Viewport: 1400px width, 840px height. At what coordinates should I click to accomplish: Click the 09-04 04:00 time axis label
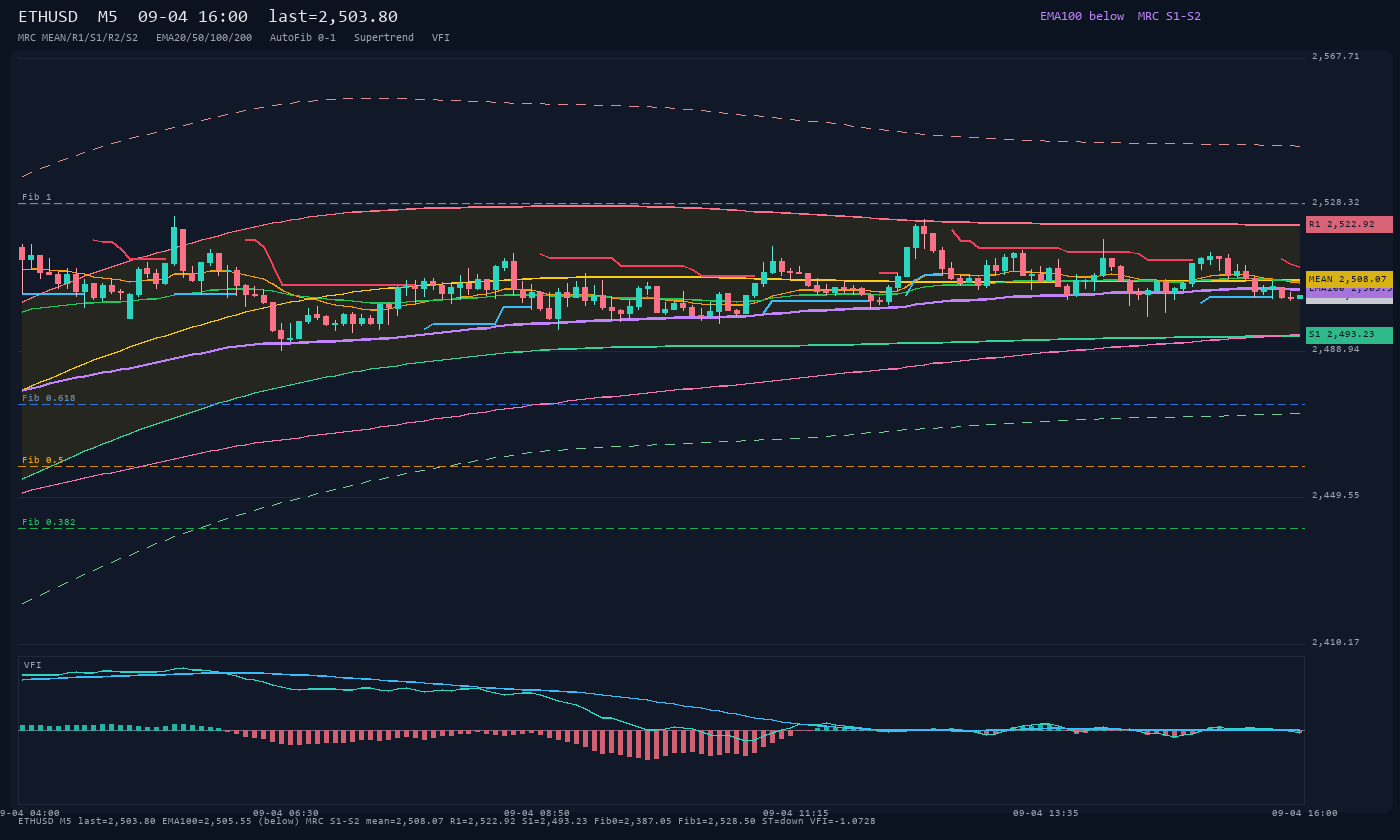(30, 813)
